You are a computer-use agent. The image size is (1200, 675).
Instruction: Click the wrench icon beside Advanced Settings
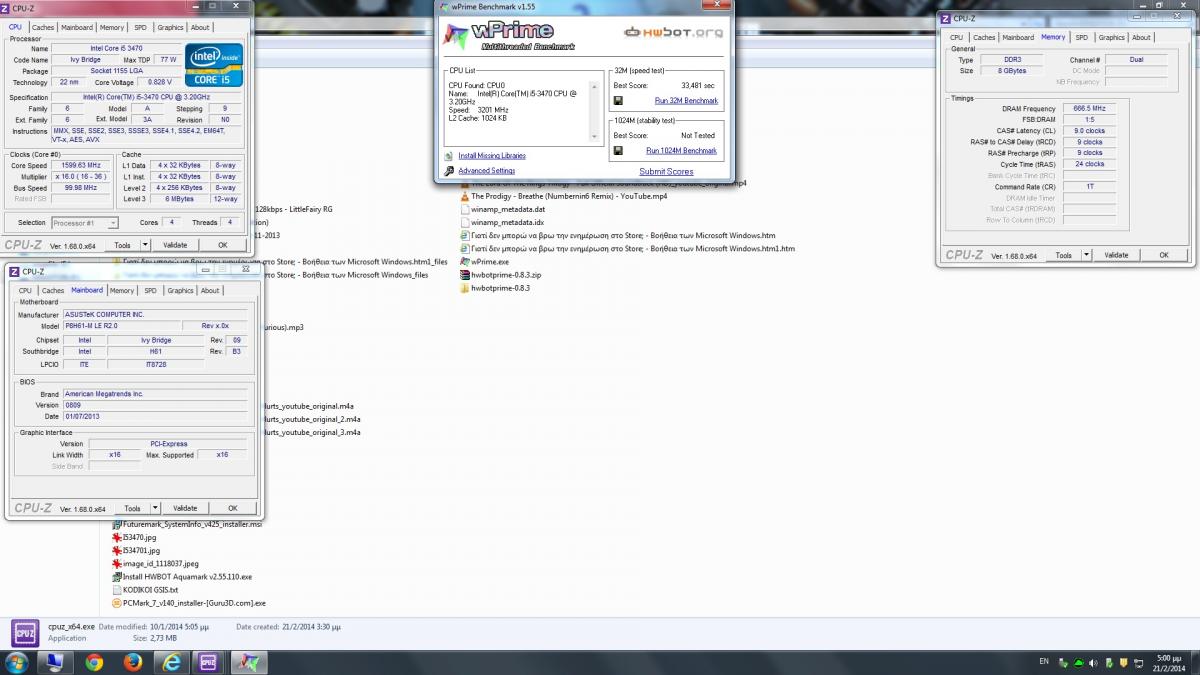pyautogui.click(x=449, y=171)
